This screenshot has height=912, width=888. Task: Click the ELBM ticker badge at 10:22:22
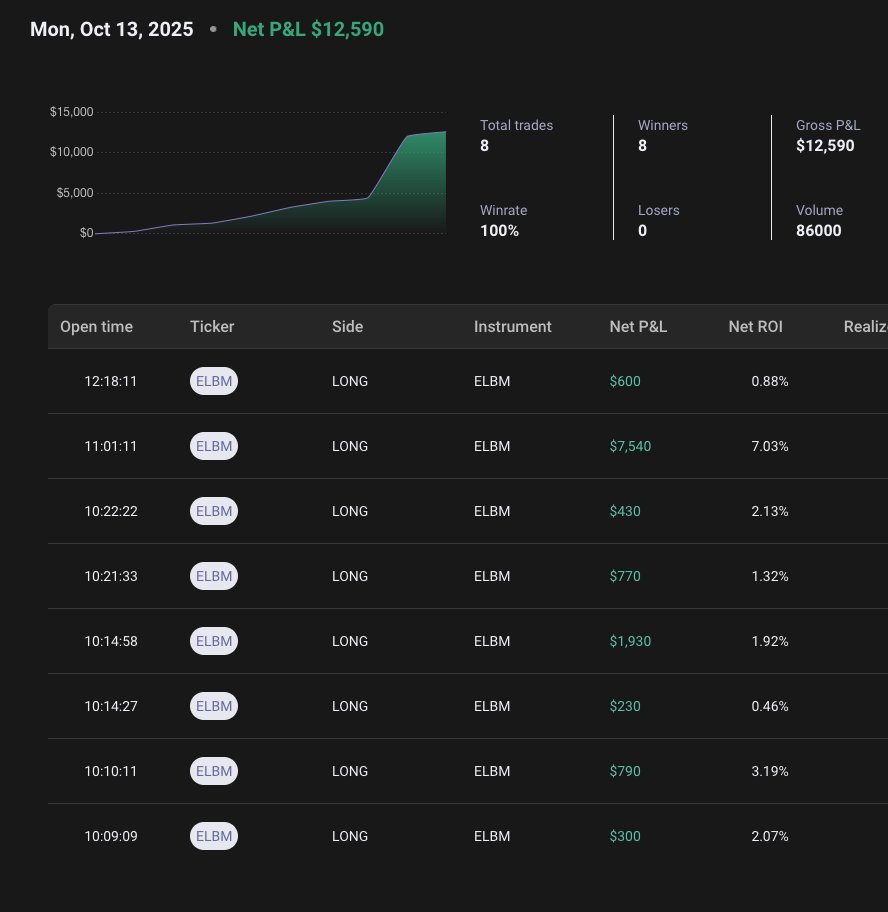pos(214,511)
